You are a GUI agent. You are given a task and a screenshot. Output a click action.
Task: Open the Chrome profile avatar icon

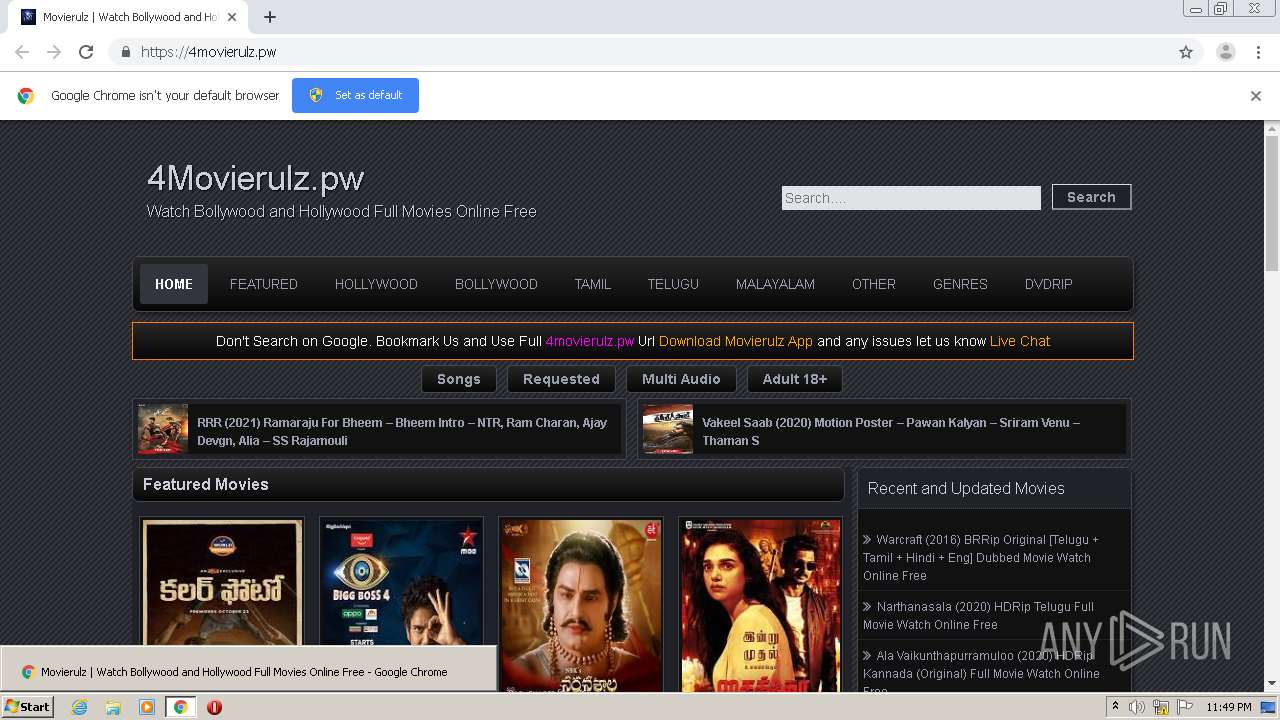click(x=1225, y=52)
